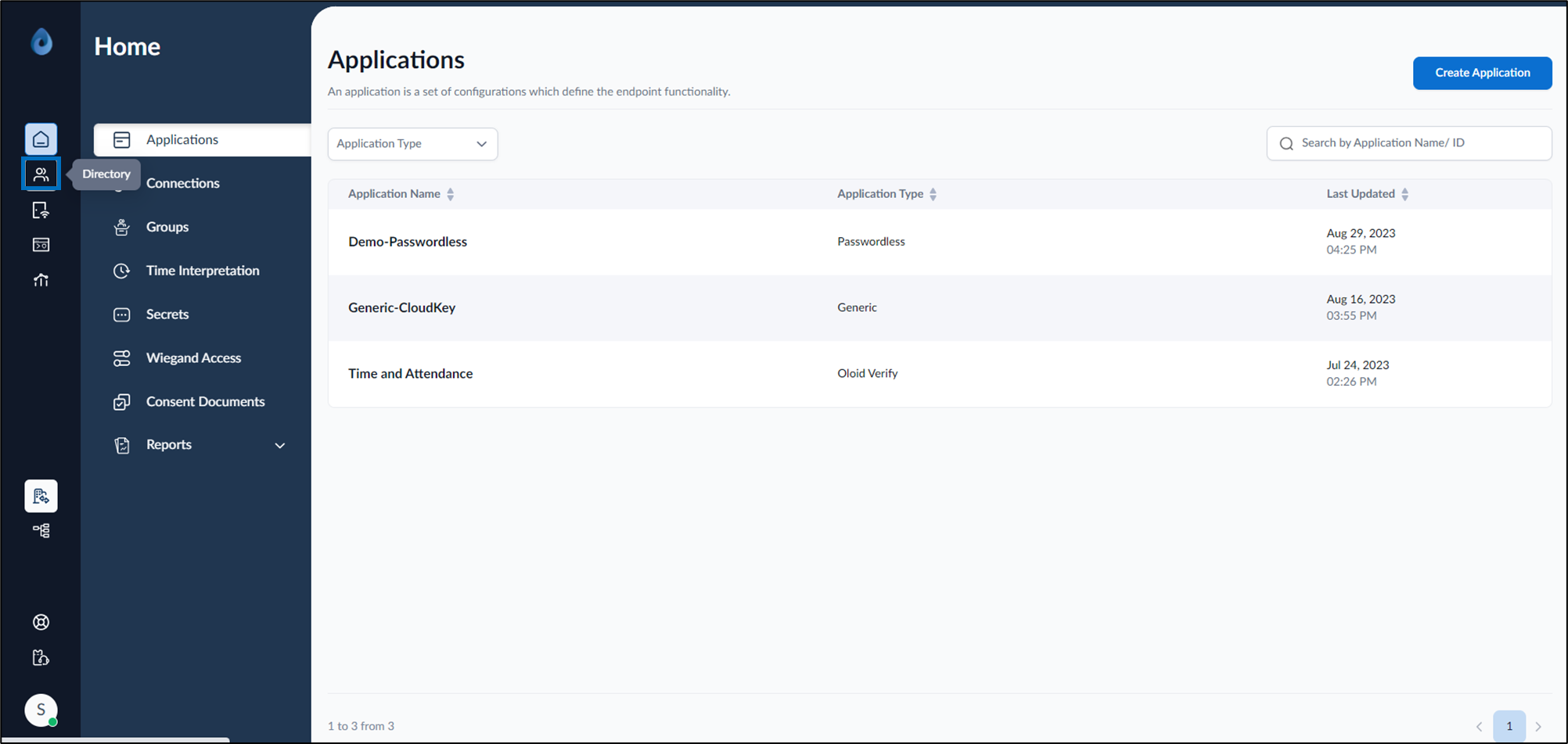Image resolution: width=1568 pixels, height=744 pixels.
Task: Sort by Last Updated column arrows
Action: click(x=1405, y=194)
